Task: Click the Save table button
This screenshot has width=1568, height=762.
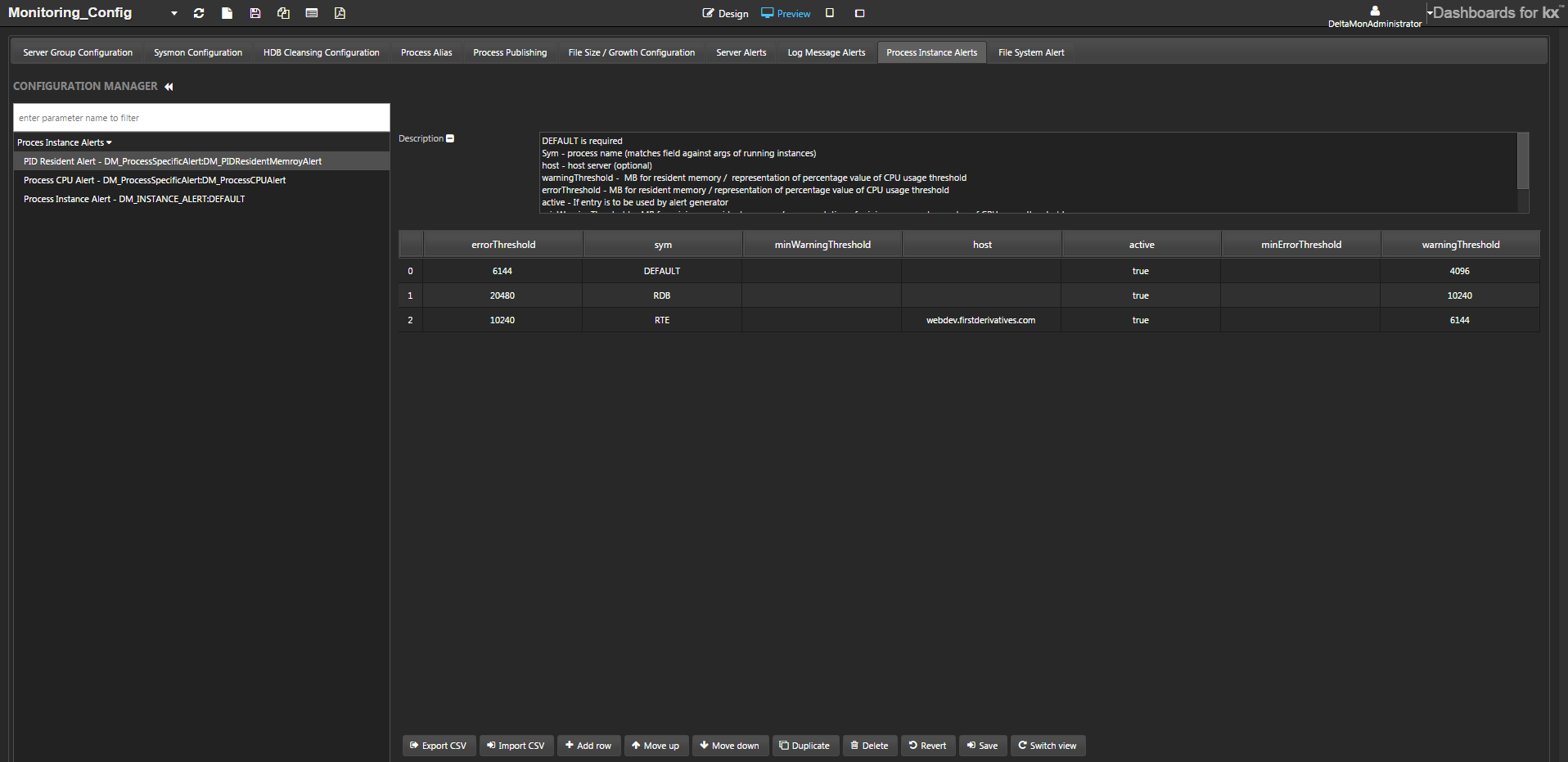Action: (x=983, y=746)
